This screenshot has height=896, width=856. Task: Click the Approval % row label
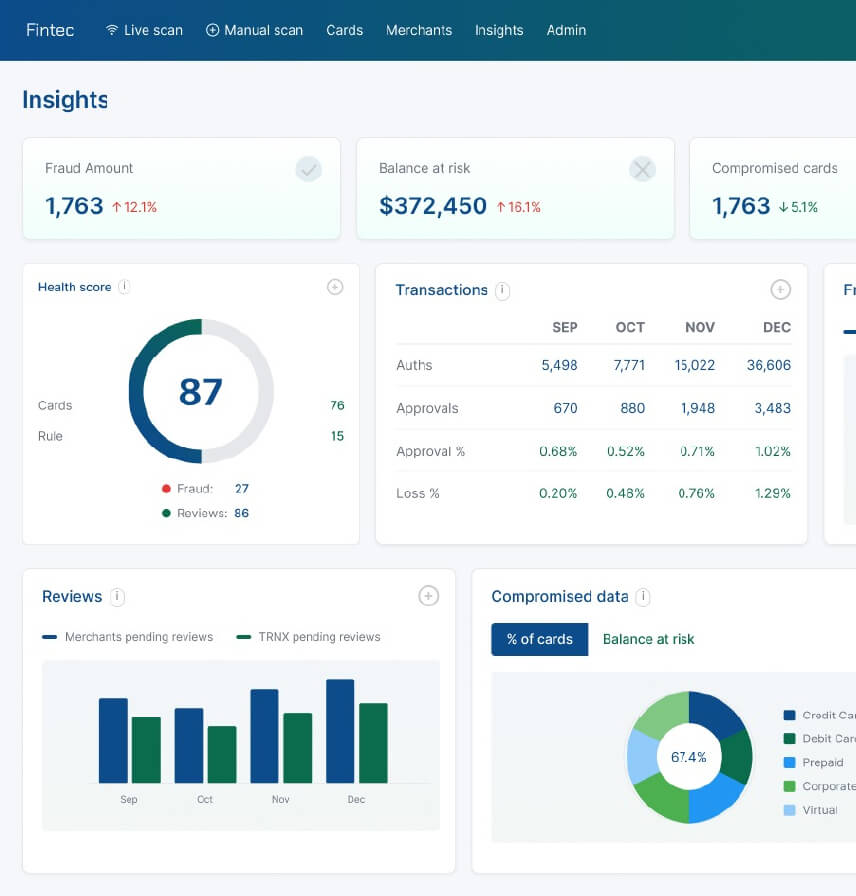430,451
